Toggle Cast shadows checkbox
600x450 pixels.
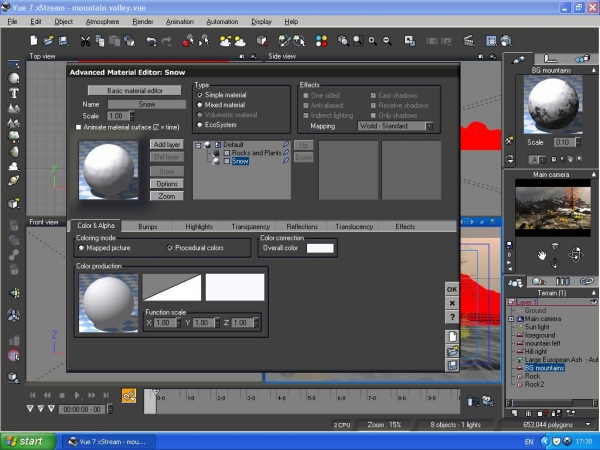point(373,95)
